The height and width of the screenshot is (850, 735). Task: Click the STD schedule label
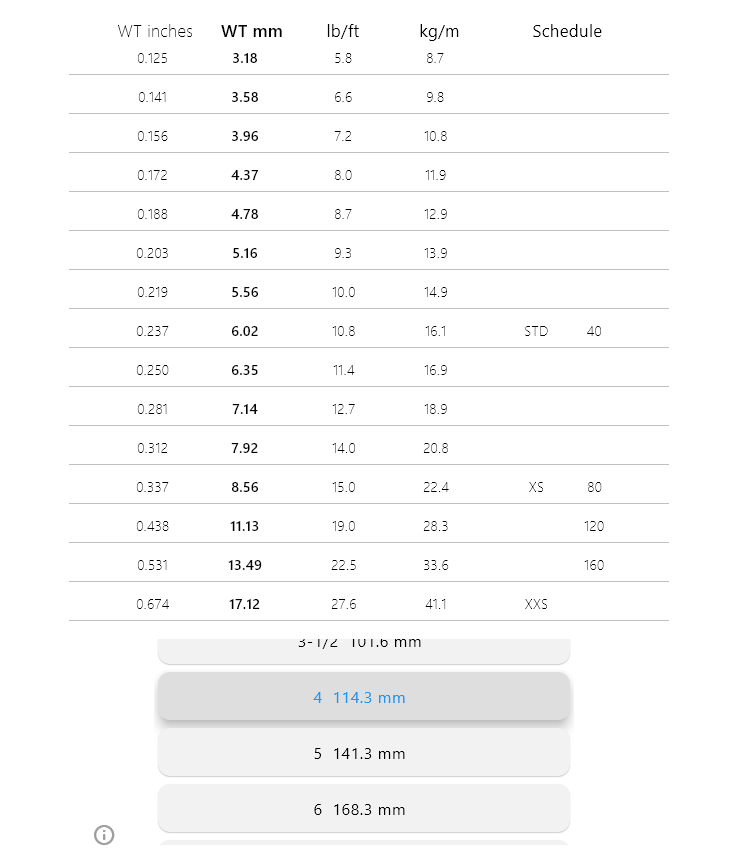536,331
